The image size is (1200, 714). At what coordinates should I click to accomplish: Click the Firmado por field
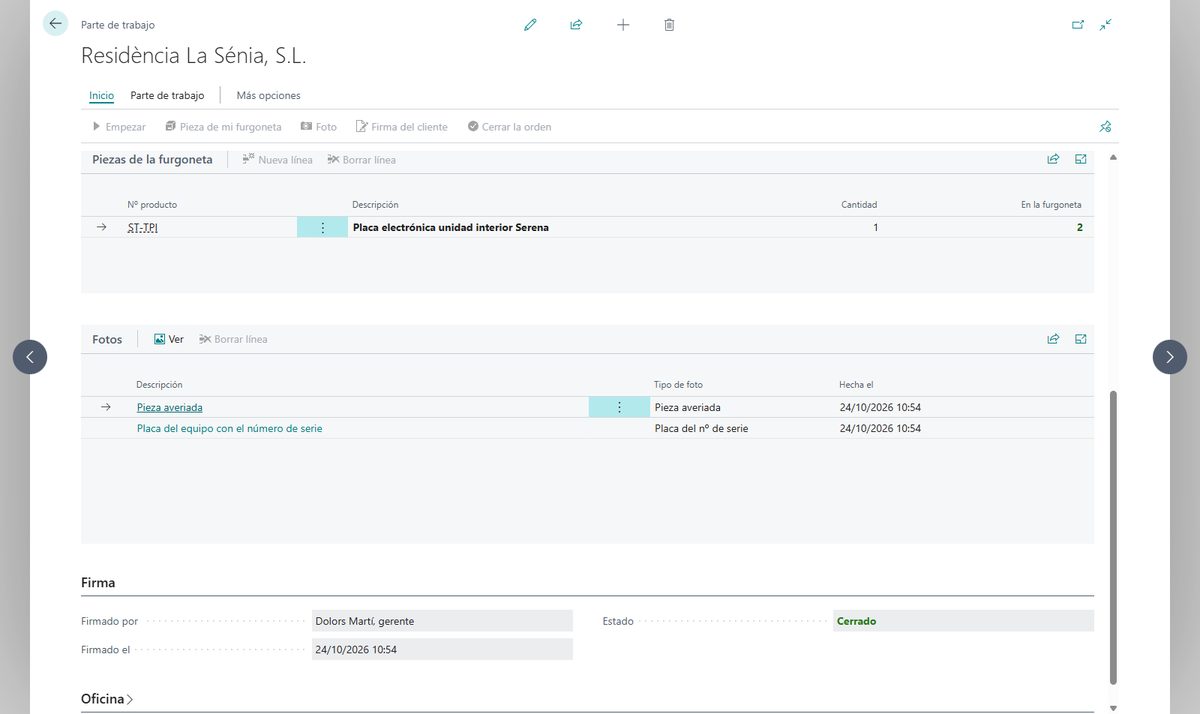[442, 621]
